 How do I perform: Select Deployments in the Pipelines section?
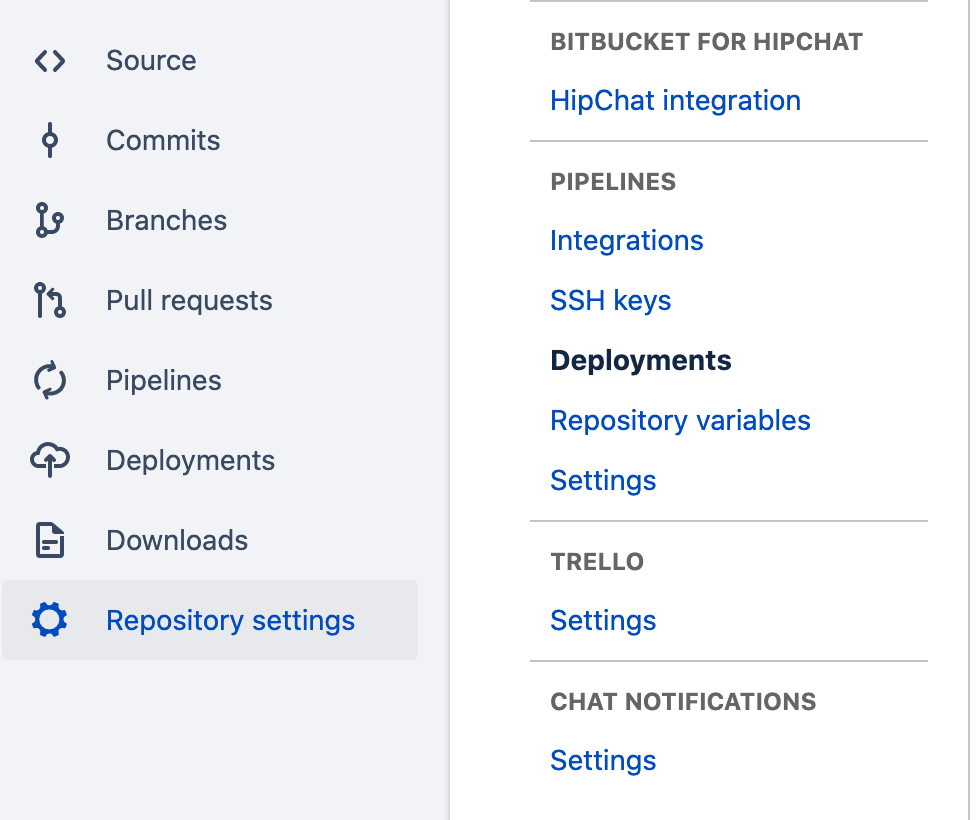pyautogui.click(x=641, y=360)
